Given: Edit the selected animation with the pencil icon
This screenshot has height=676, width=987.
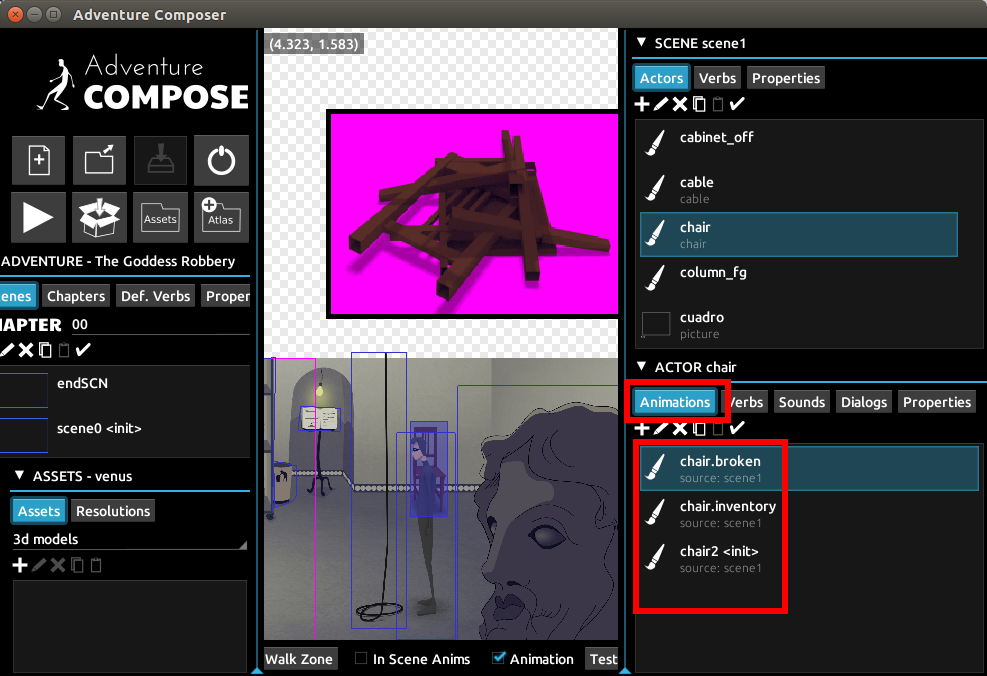Looking at the screenshot, I should pyautogui.click(x=660, y=429).
